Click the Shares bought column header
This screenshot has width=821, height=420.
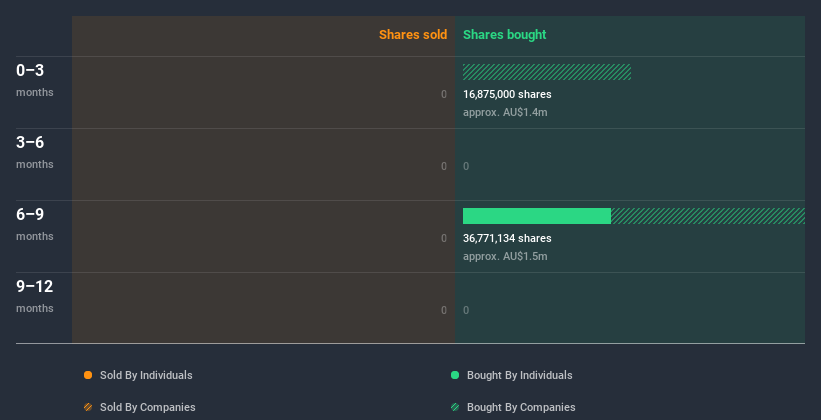coord(504,35)
